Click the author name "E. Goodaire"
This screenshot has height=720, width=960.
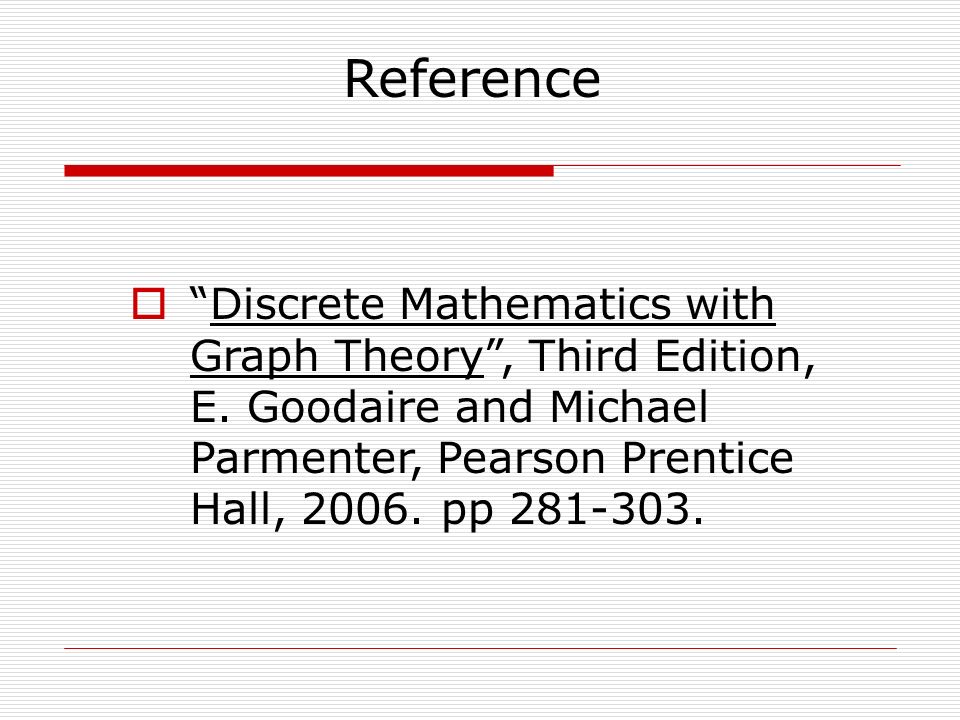click(316, 407)
